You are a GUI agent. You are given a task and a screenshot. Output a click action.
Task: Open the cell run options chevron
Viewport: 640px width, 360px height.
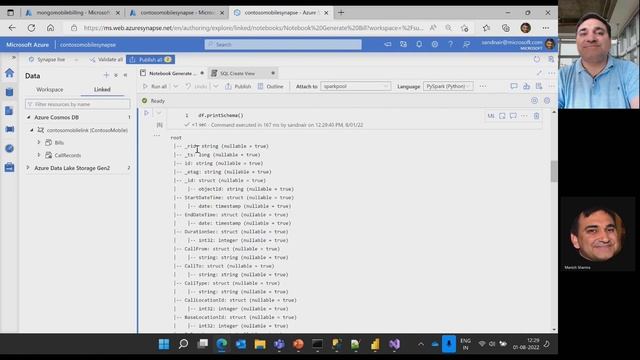(159, 113)
